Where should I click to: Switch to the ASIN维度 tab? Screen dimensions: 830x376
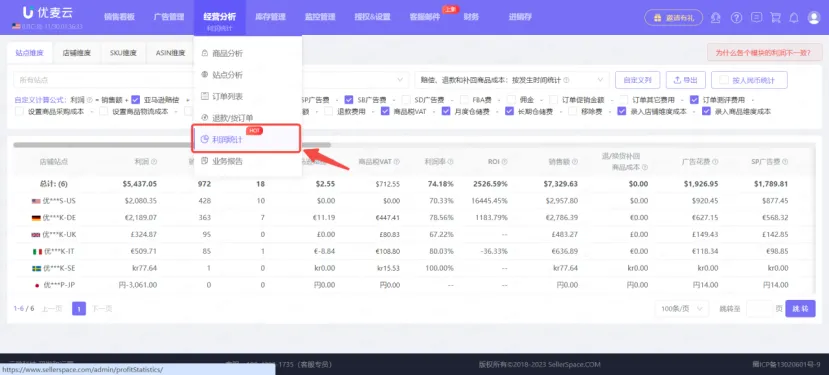pyautogui.click(x=170, y=53)
